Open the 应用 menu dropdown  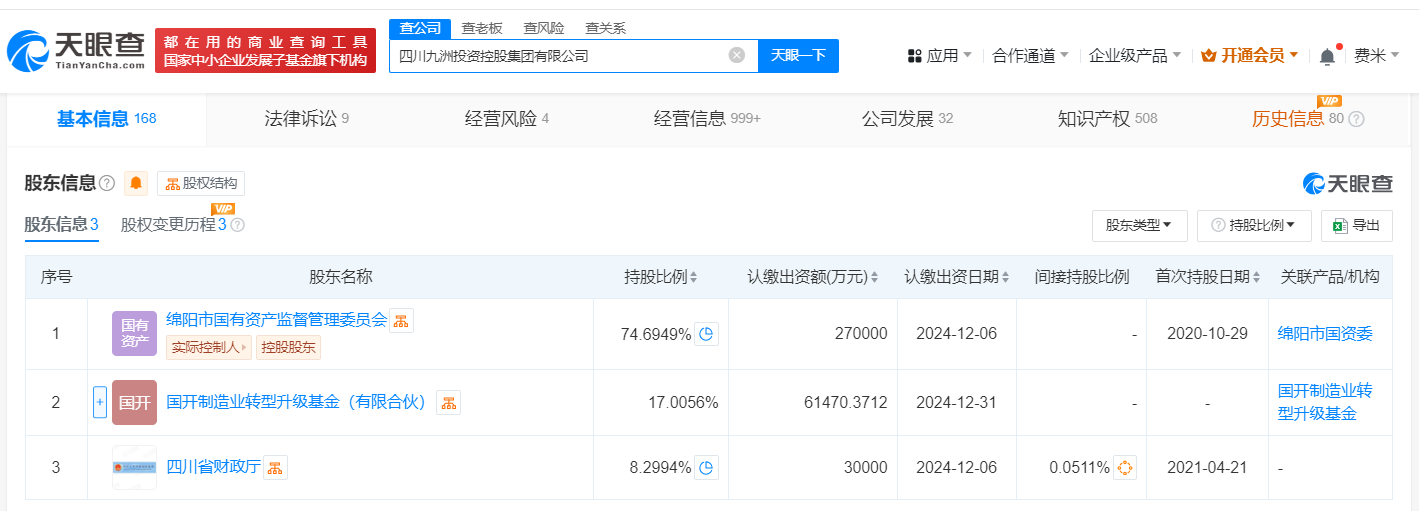pos(939,56)
